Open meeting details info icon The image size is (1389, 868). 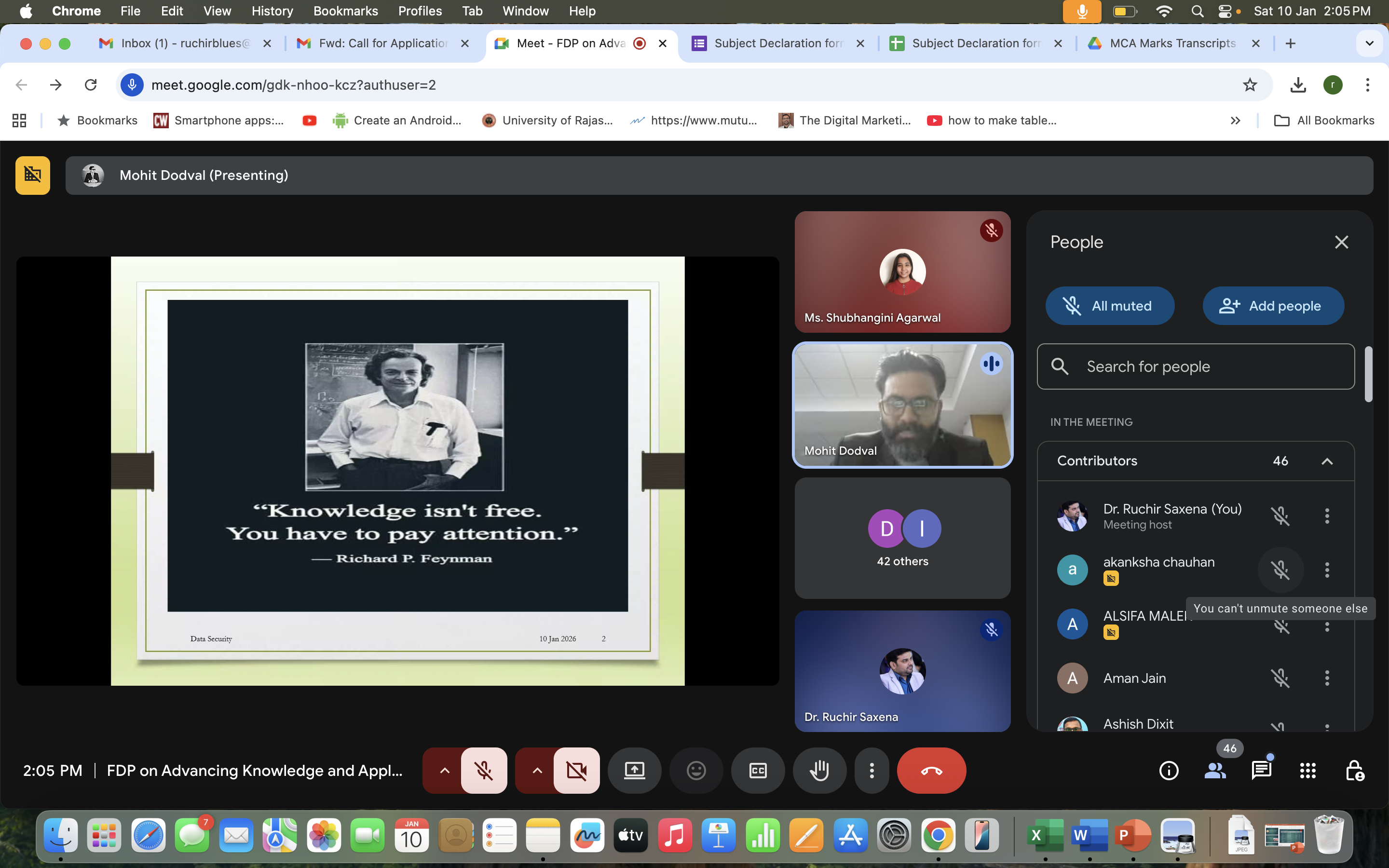[x=1169, y=771]
